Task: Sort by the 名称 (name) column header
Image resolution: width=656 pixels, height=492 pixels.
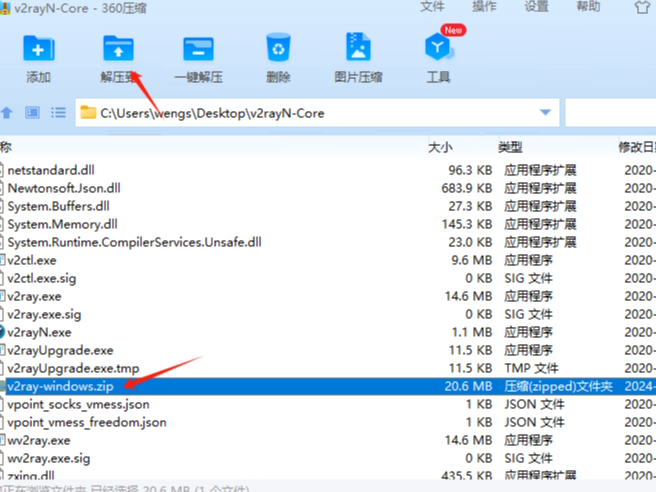Action: pos(6,147)
